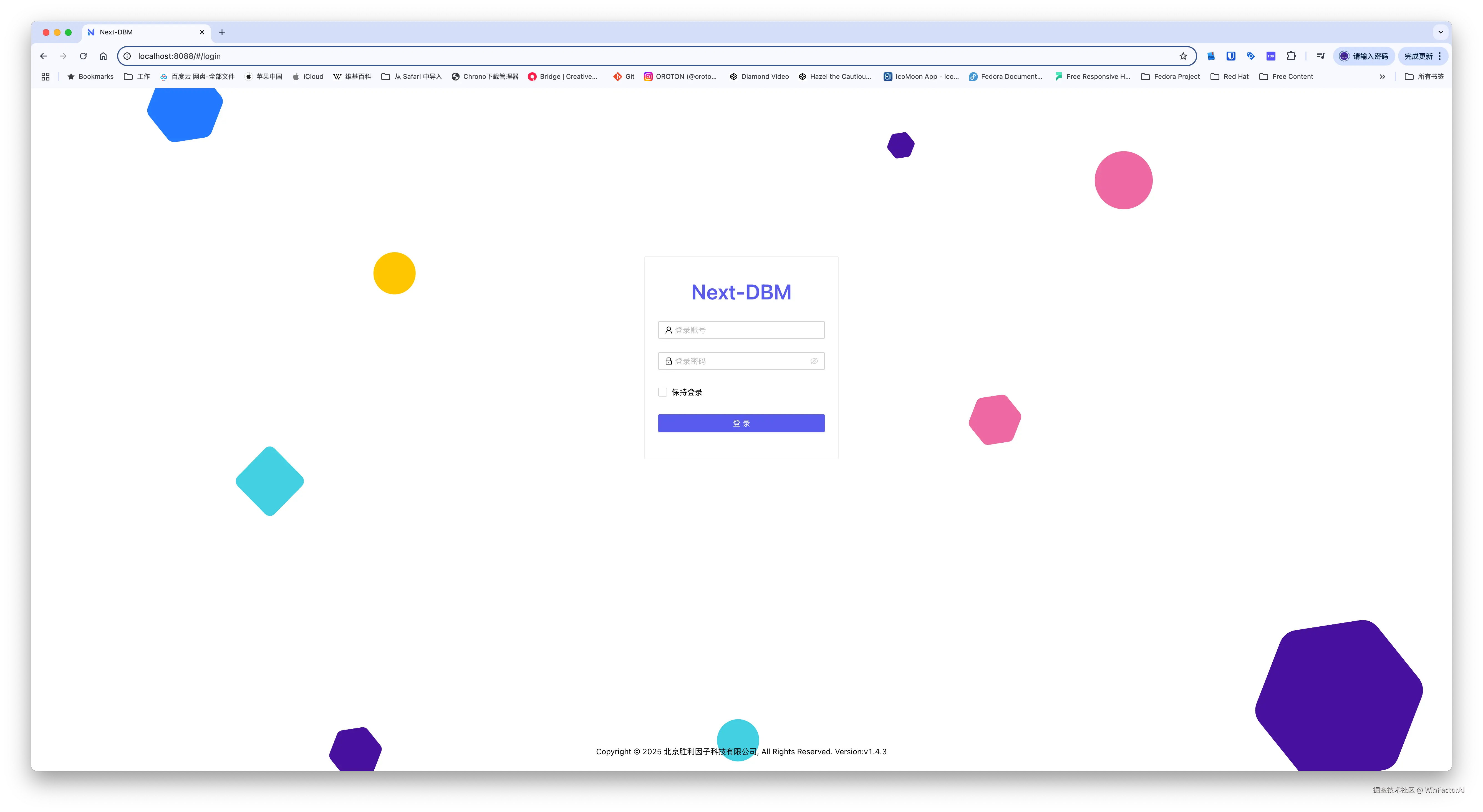Open the 请输入密码 password manager pill
This screenshot has height=812, width=1483.
click(x=1364, y=56)
